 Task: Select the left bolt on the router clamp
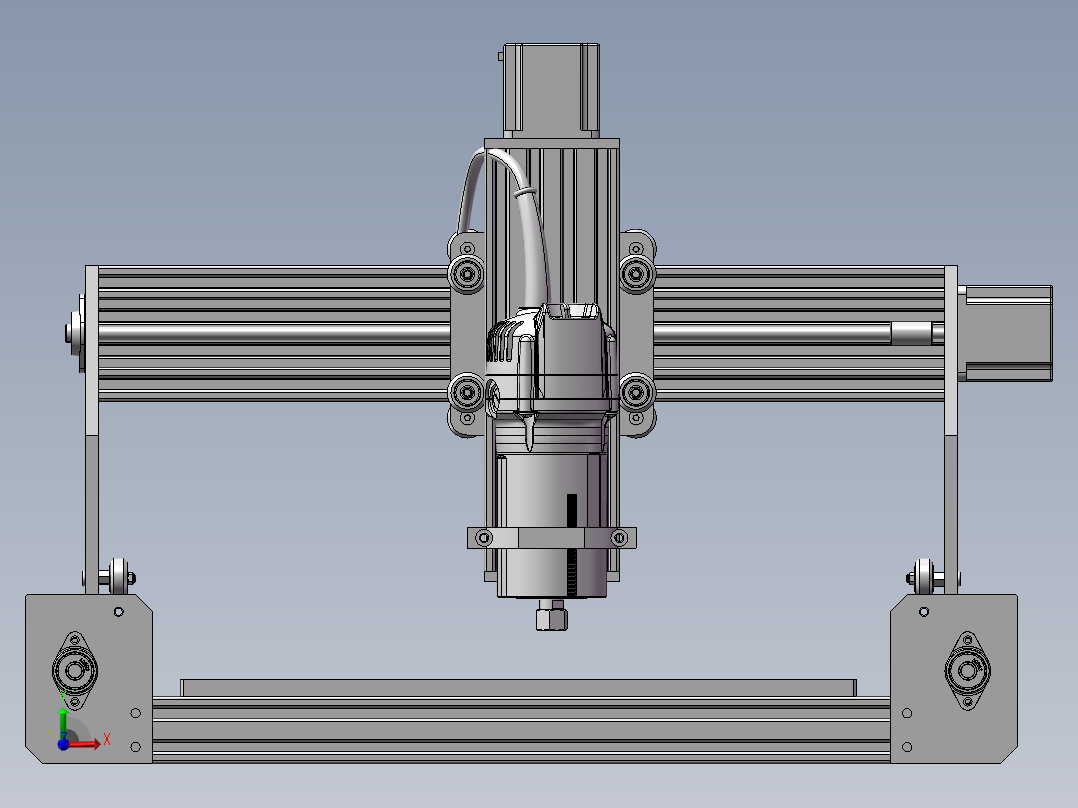click(484, 538)
